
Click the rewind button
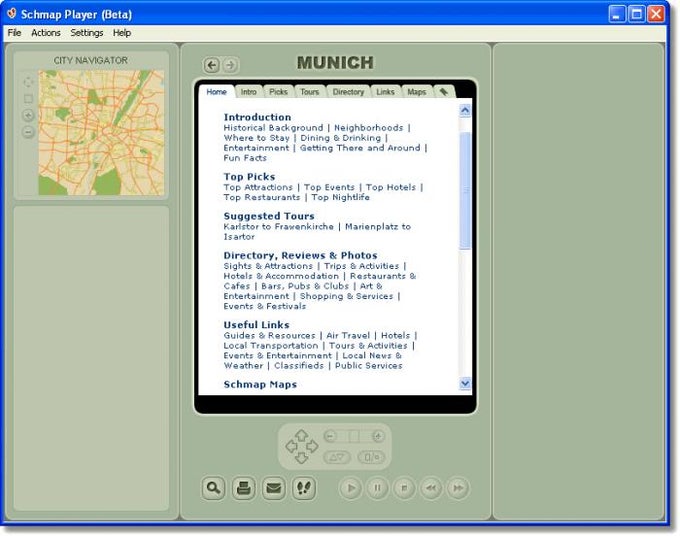click(x=431, y=488)
